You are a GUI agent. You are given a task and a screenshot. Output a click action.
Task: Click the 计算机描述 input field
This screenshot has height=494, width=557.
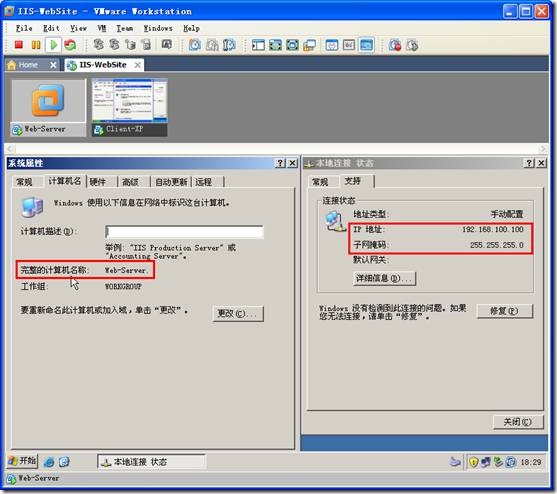tap(184, 232)
